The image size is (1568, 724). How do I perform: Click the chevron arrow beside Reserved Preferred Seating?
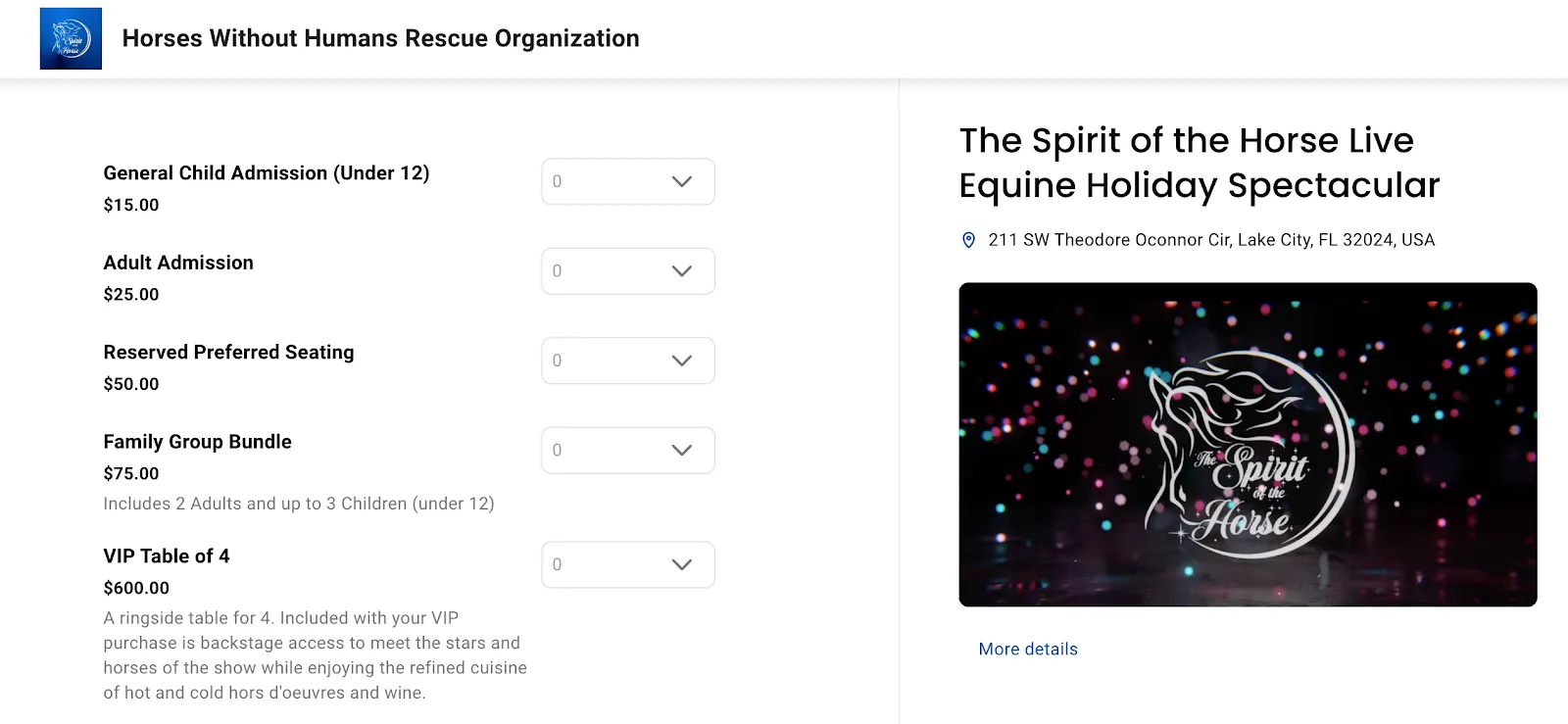point(682,361)
